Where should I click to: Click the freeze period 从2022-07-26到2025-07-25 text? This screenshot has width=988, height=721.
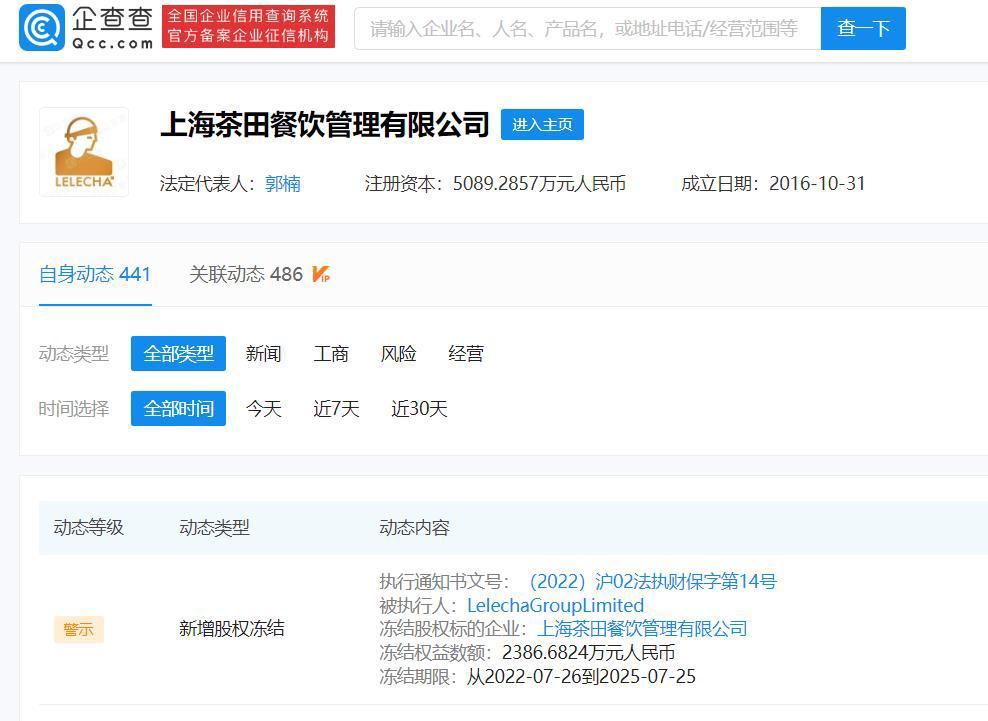click(x=581, y=676)
